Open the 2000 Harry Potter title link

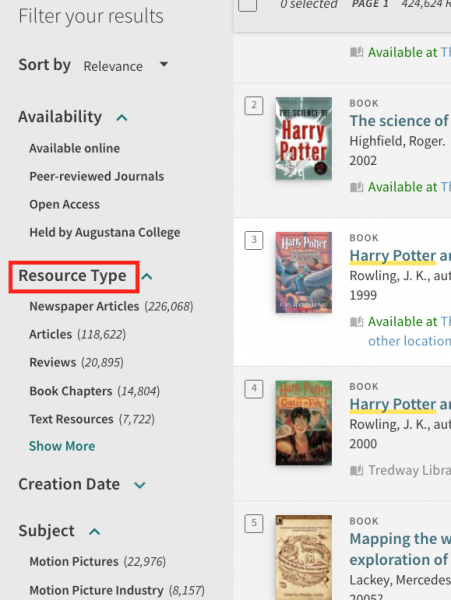[x=400, y=404]
